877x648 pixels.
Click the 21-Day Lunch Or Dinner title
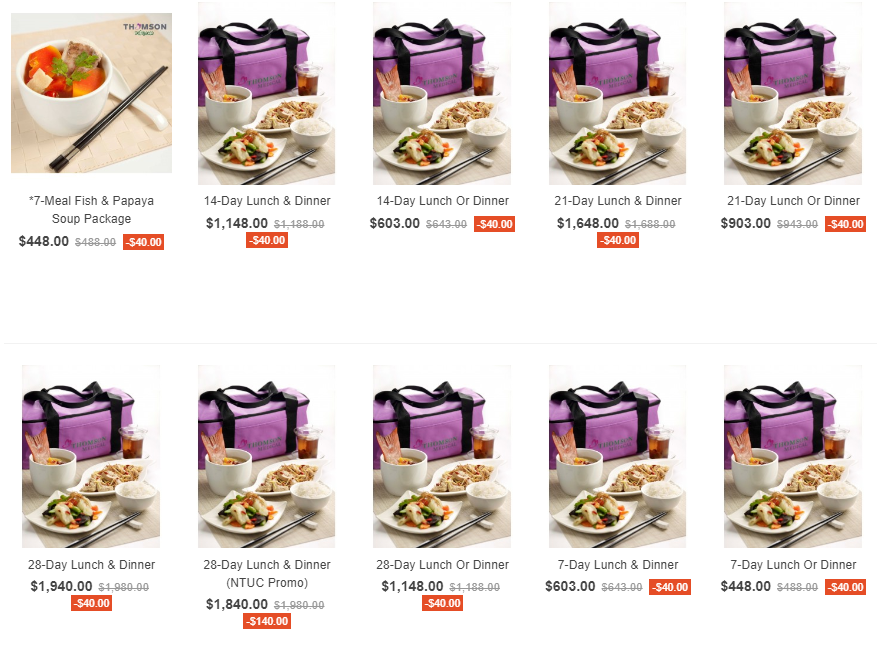(x=793, y=201)
